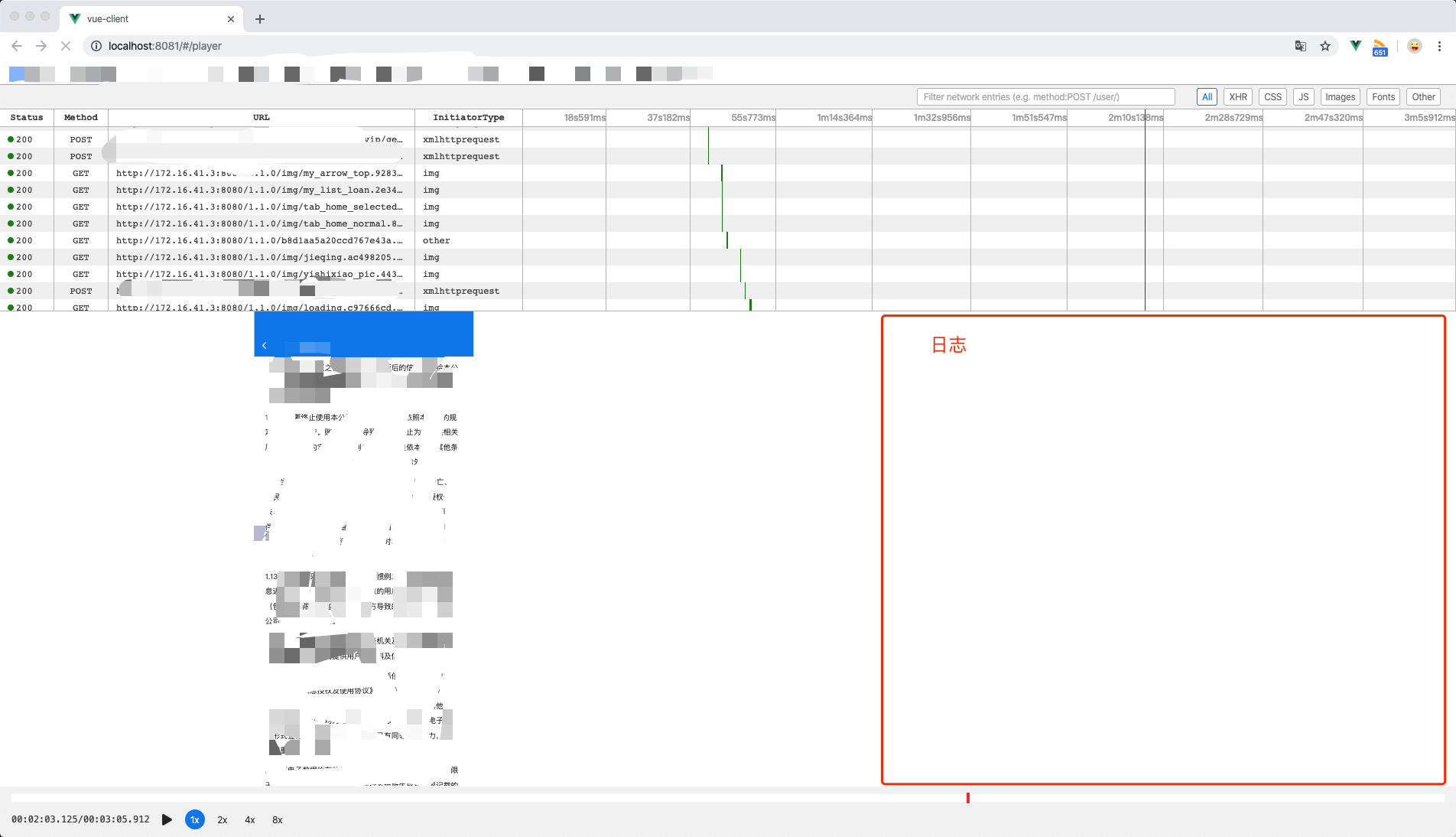
Task: Focus the Filter network entries field
Action: 1045,97
